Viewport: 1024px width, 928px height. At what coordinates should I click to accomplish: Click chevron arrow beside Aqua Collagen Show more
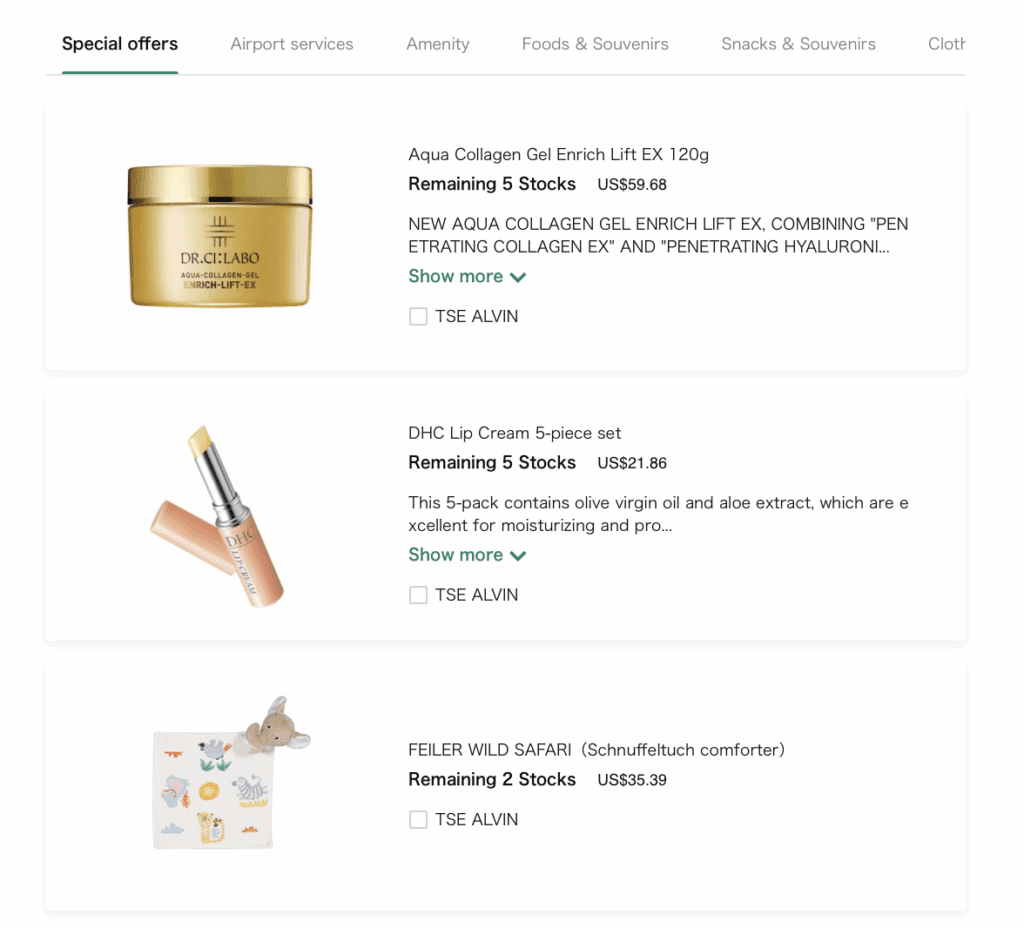(x=518, y=278)
